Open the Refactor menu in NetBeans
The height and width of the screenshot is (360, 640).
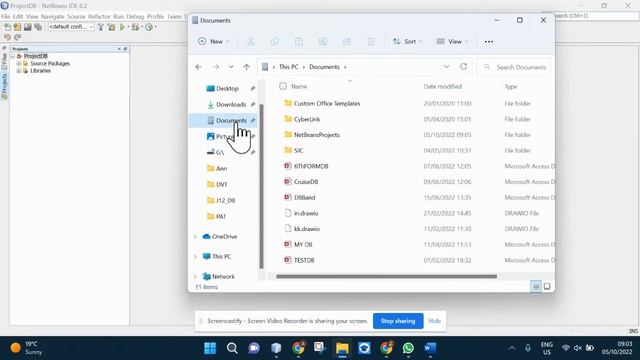(x=99, y=16)
